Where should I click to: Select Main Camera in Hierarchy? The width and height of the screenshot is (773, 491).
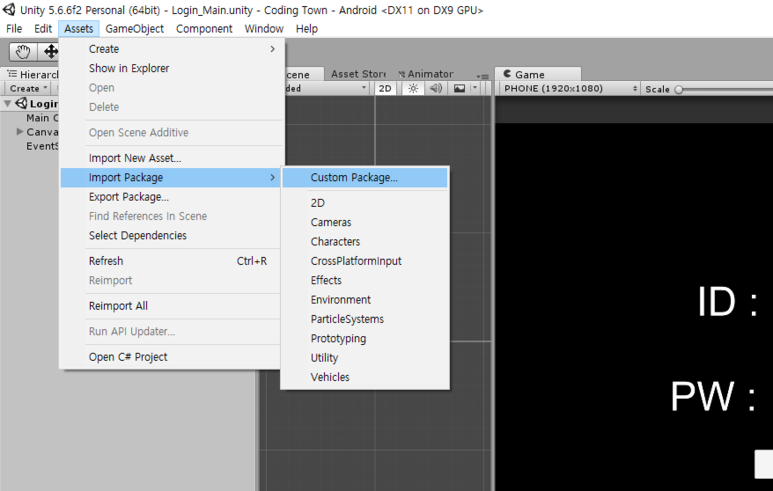[42, 118]
